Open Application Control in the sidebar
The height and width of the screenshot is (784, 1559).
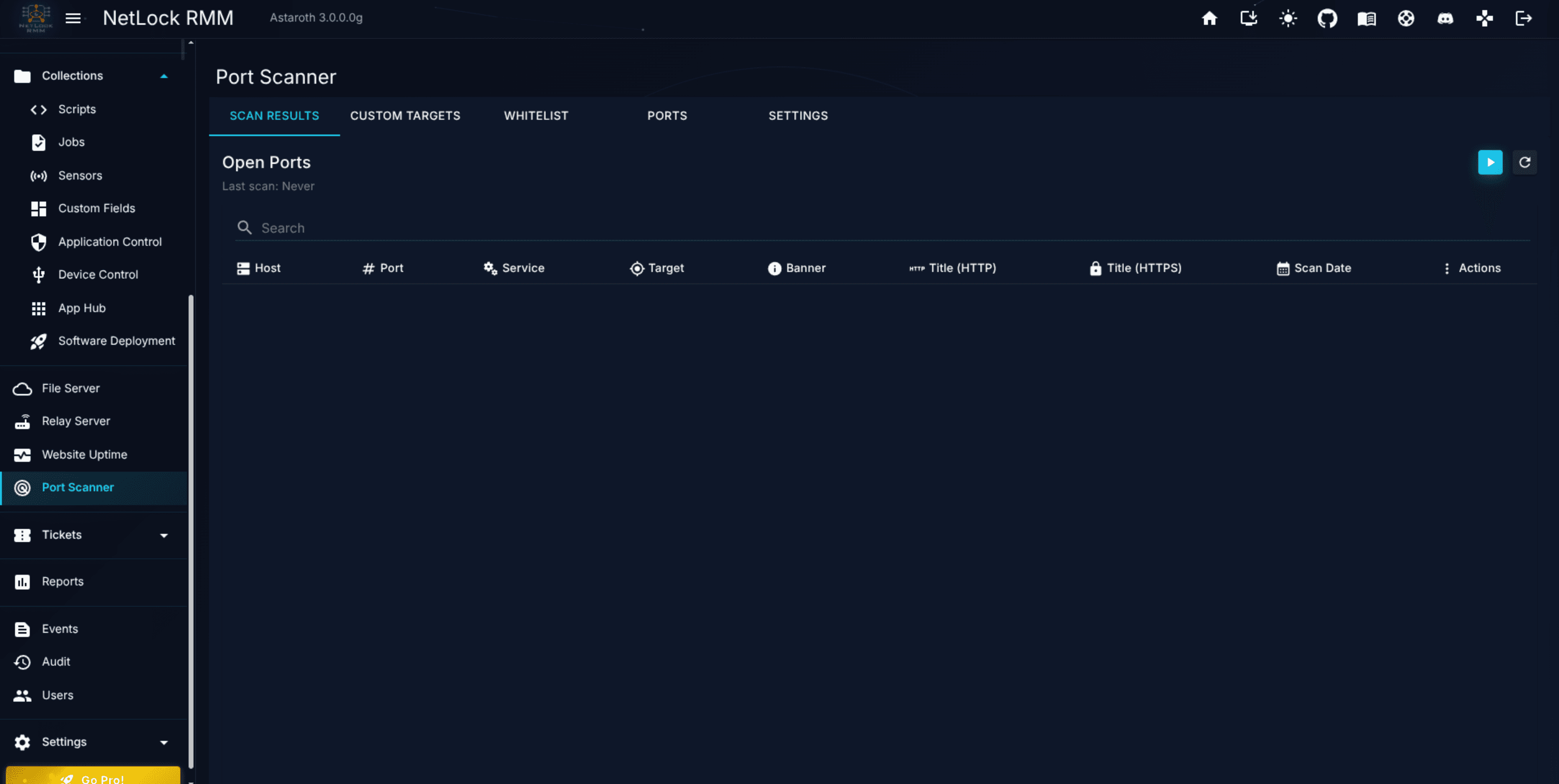94,242
